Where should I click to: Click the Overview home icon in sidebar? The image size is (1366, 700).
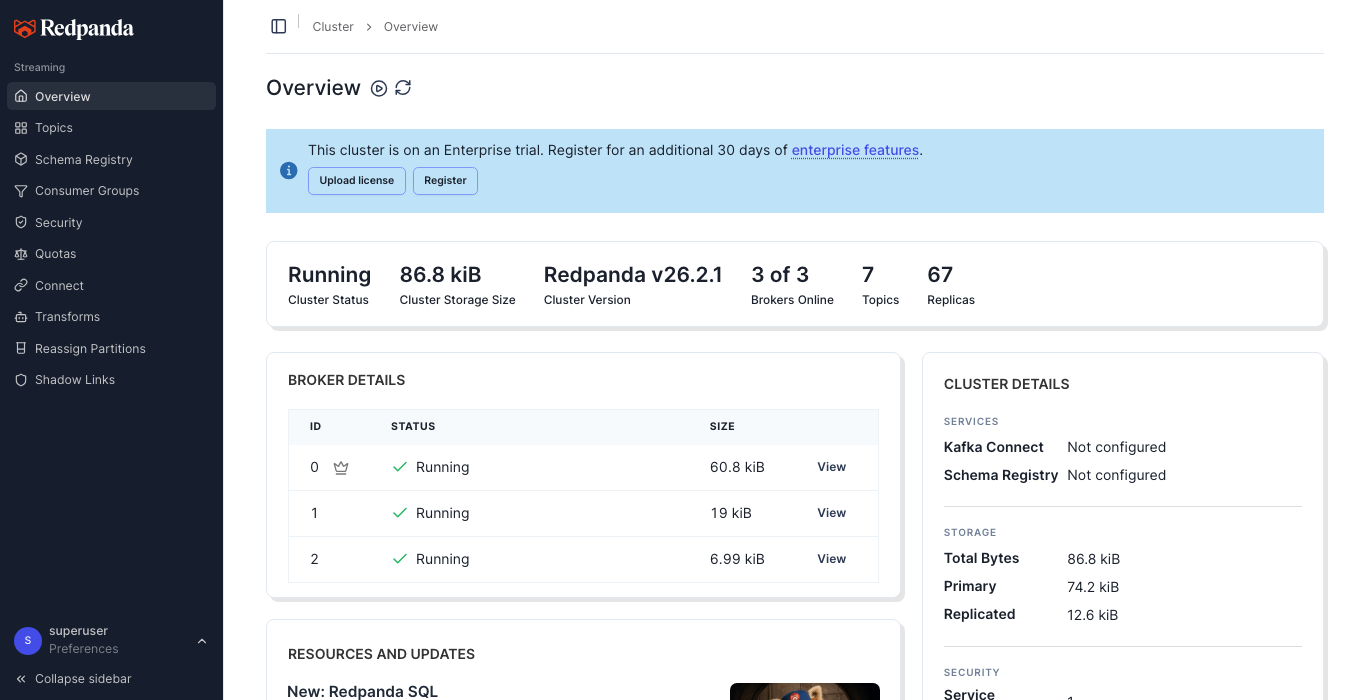point(21,97)
